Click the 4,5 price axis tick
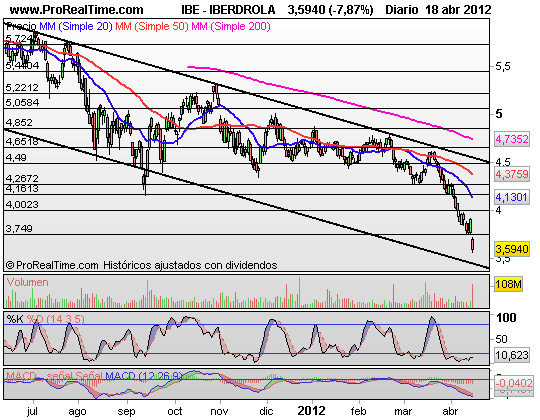The width and height of the screenshot is (540, 420). (503, 162)
